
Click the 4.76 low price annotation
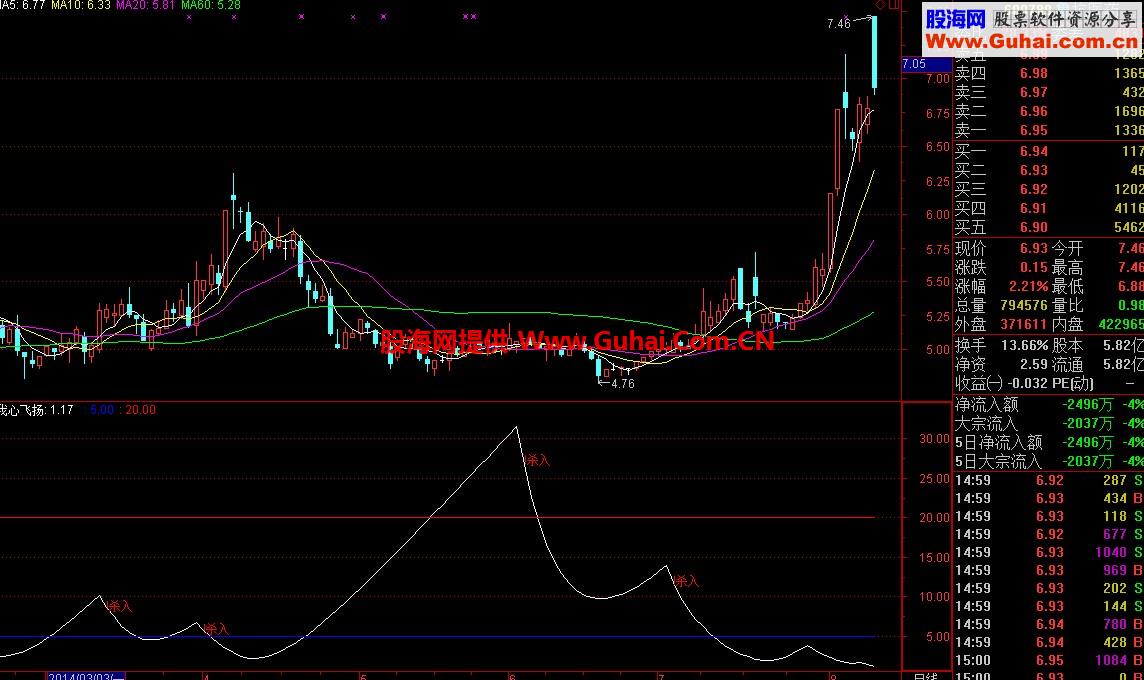click(x=622, y=384)
